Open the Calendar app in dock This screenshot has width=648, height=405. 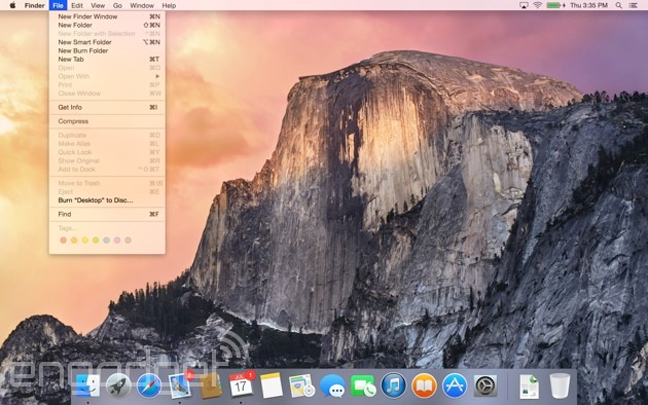[x=241, y=385]
